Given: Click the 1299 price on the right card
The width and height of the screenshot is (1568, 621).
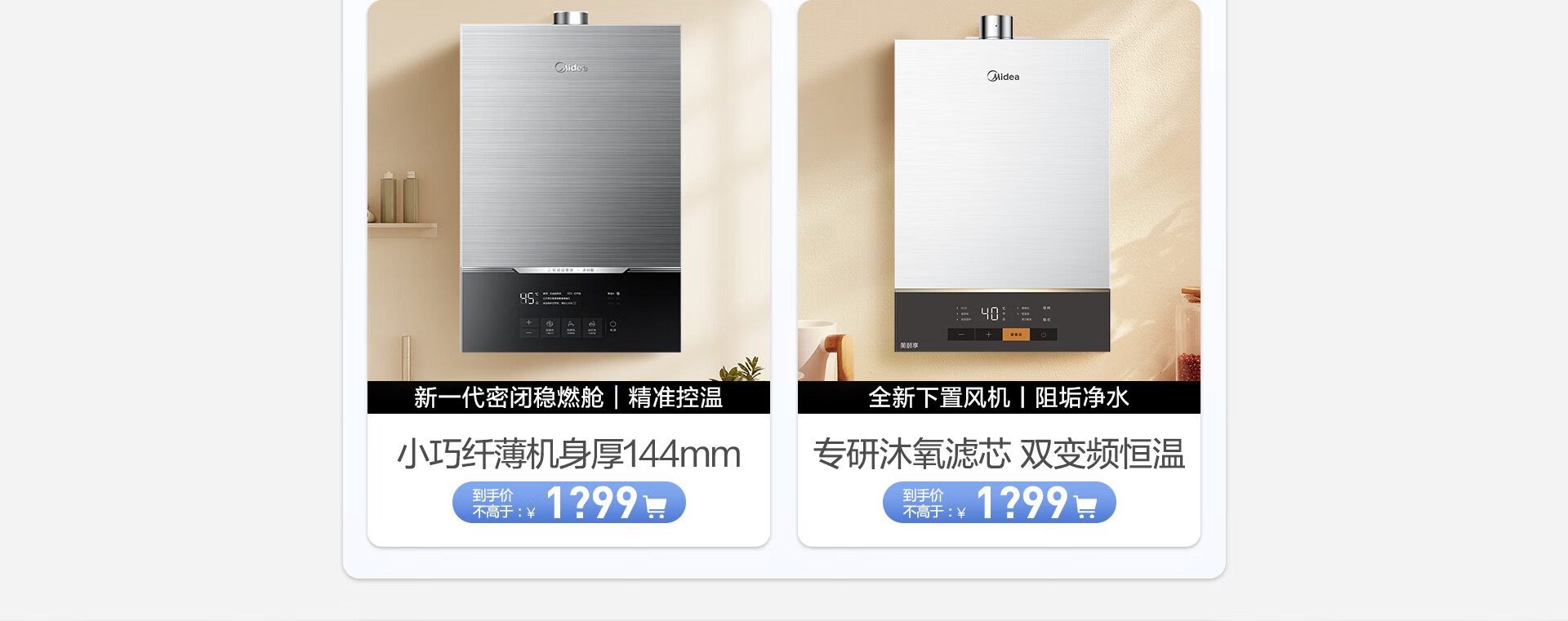Looking at the screenshot, I should pos(1022,503).
